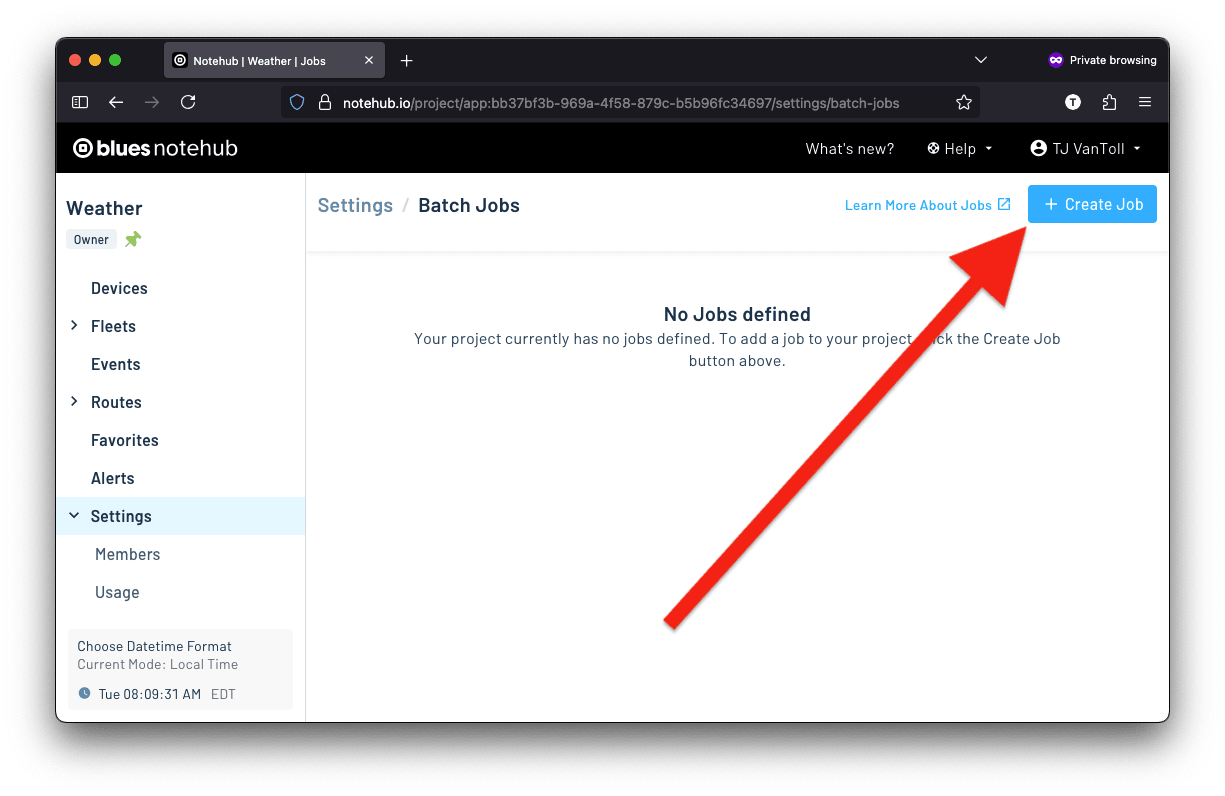Click the Owner badge
This screenshot has height=796, width=1225.
coord(91,239)
